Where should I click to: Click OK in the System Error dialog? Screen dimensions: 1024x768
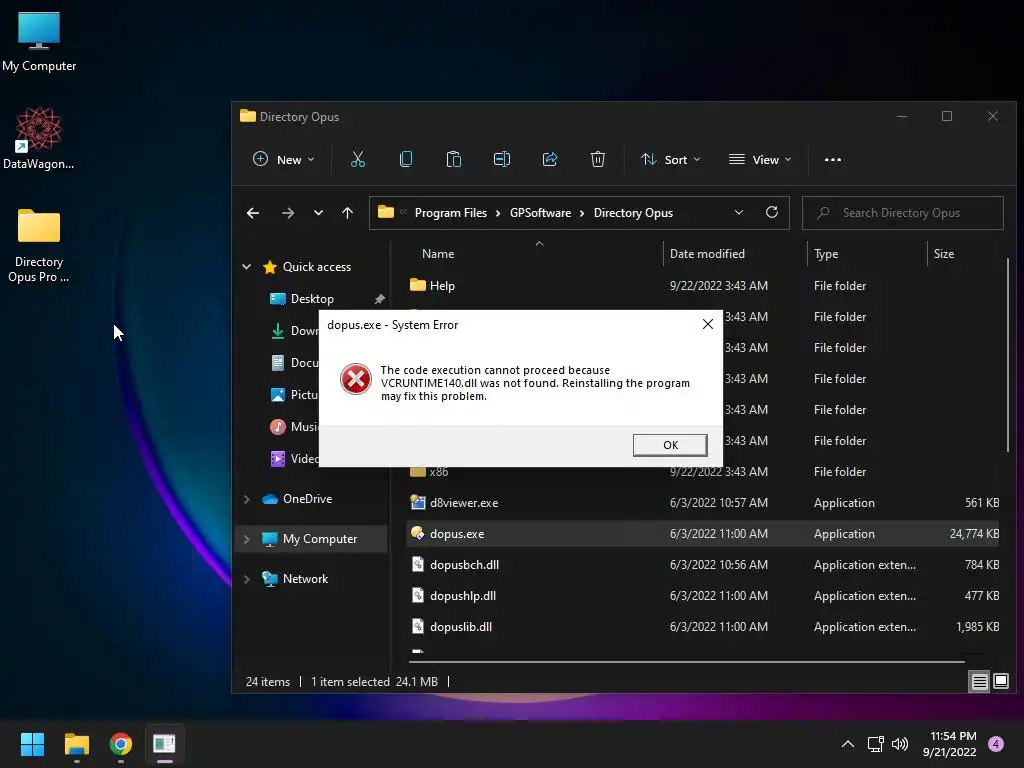point(670,445)
